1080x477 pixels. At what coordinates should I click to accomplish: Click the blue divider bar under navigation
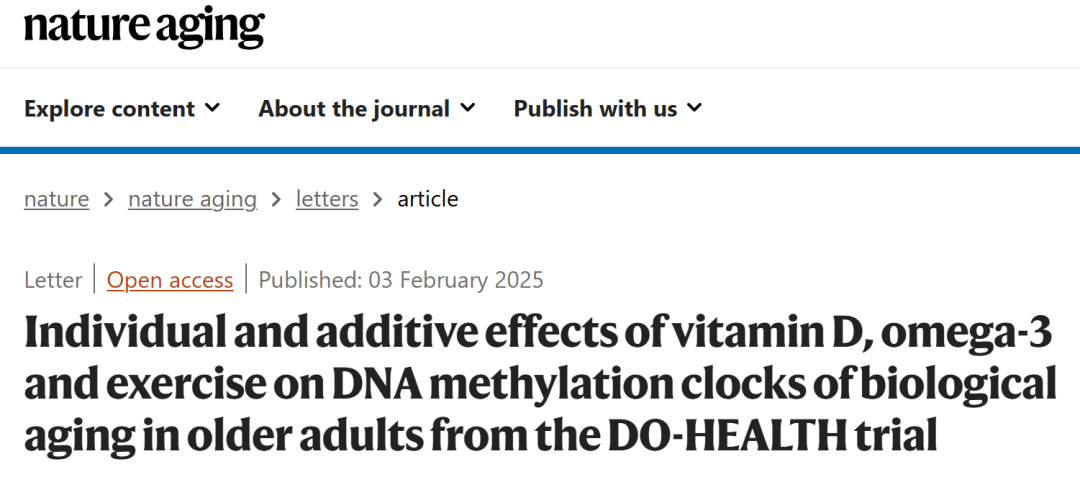point(540,150)
